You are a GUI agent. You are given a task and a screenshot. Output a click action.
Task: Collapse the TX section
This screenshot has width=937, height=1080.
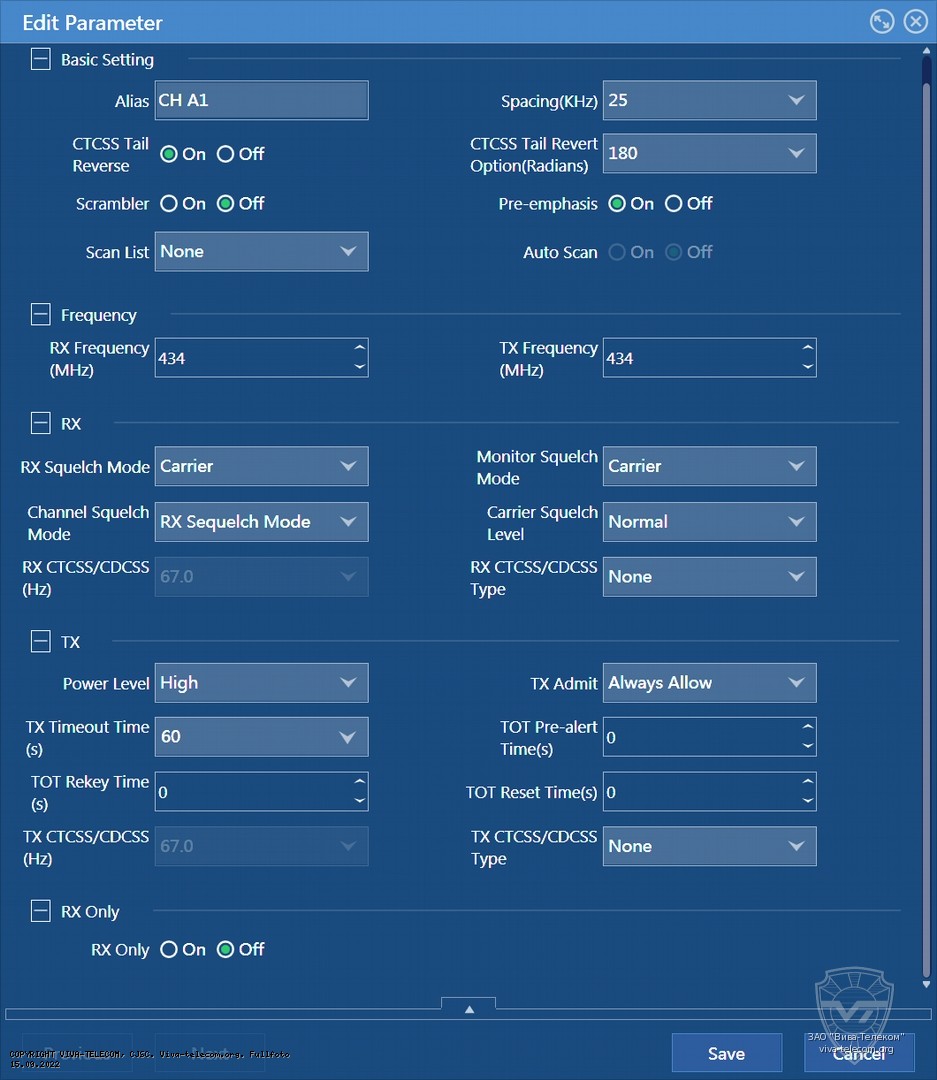[40, 642]
